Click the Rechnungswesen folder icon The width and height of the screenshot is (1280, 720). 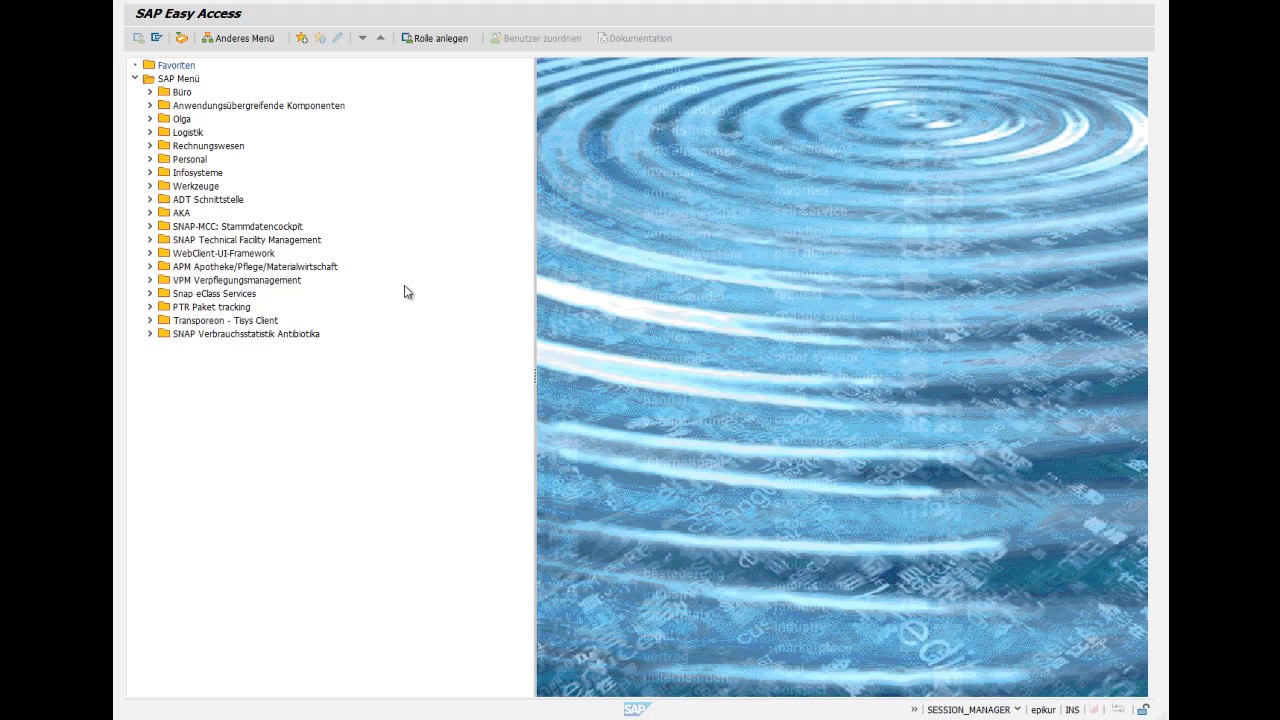[164, 146]
